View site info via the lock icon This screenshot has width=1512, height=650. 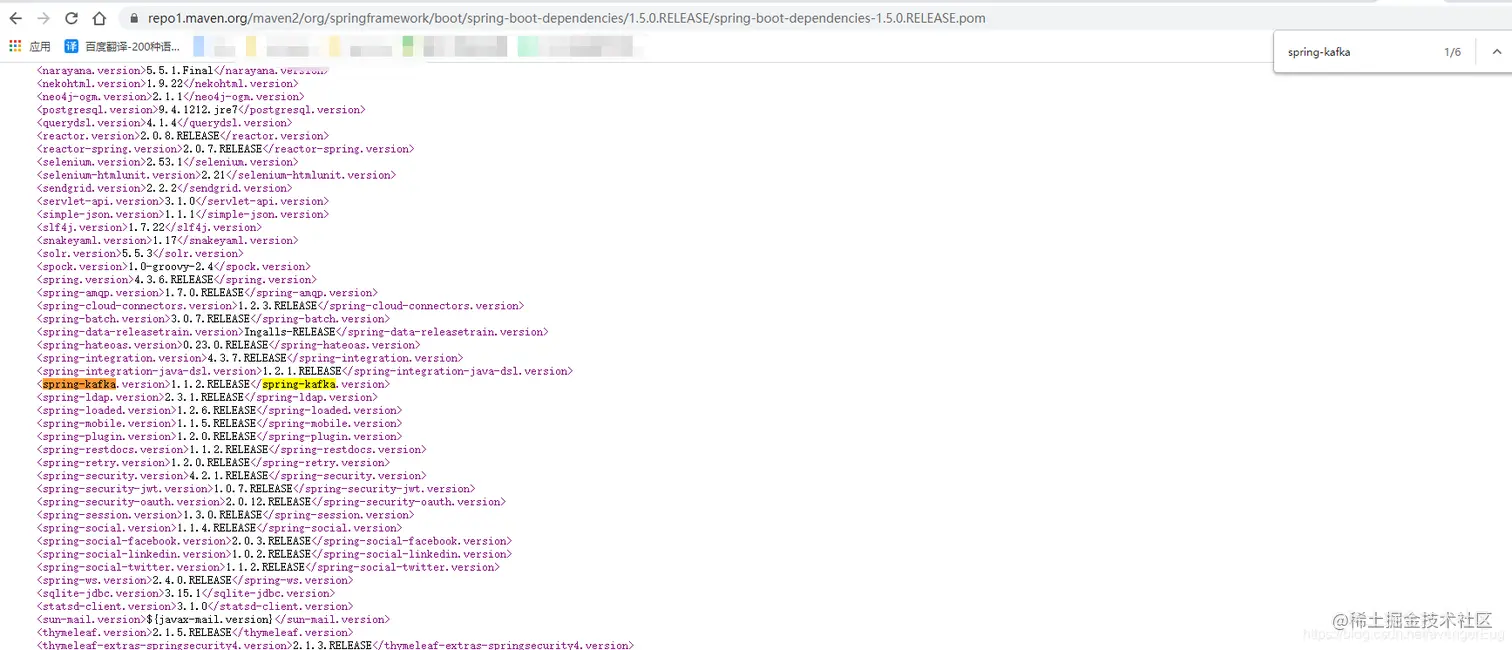click(133, 19)
